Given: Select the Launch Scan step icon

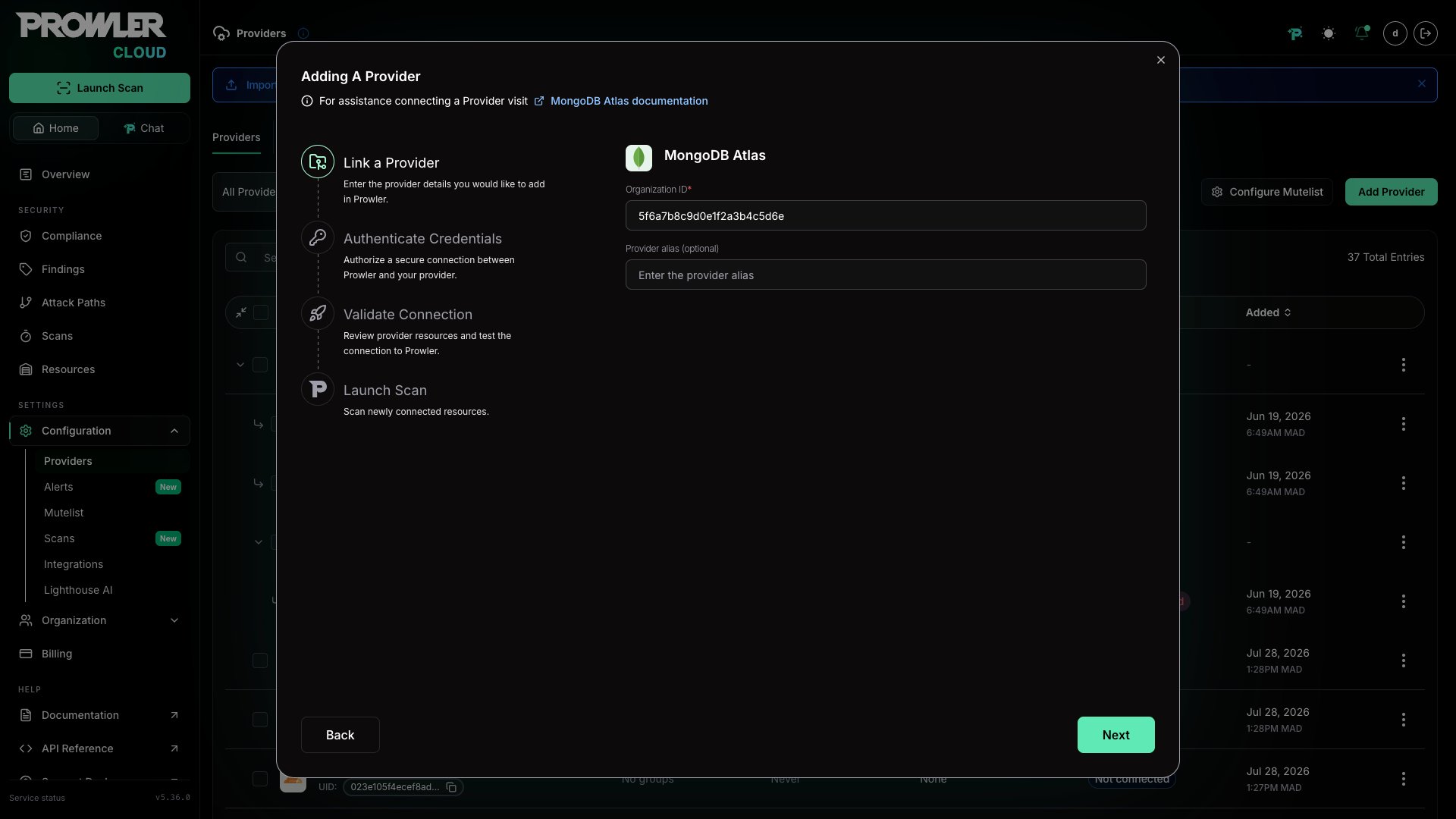Looking at the screenshot, I should [318, 389].
